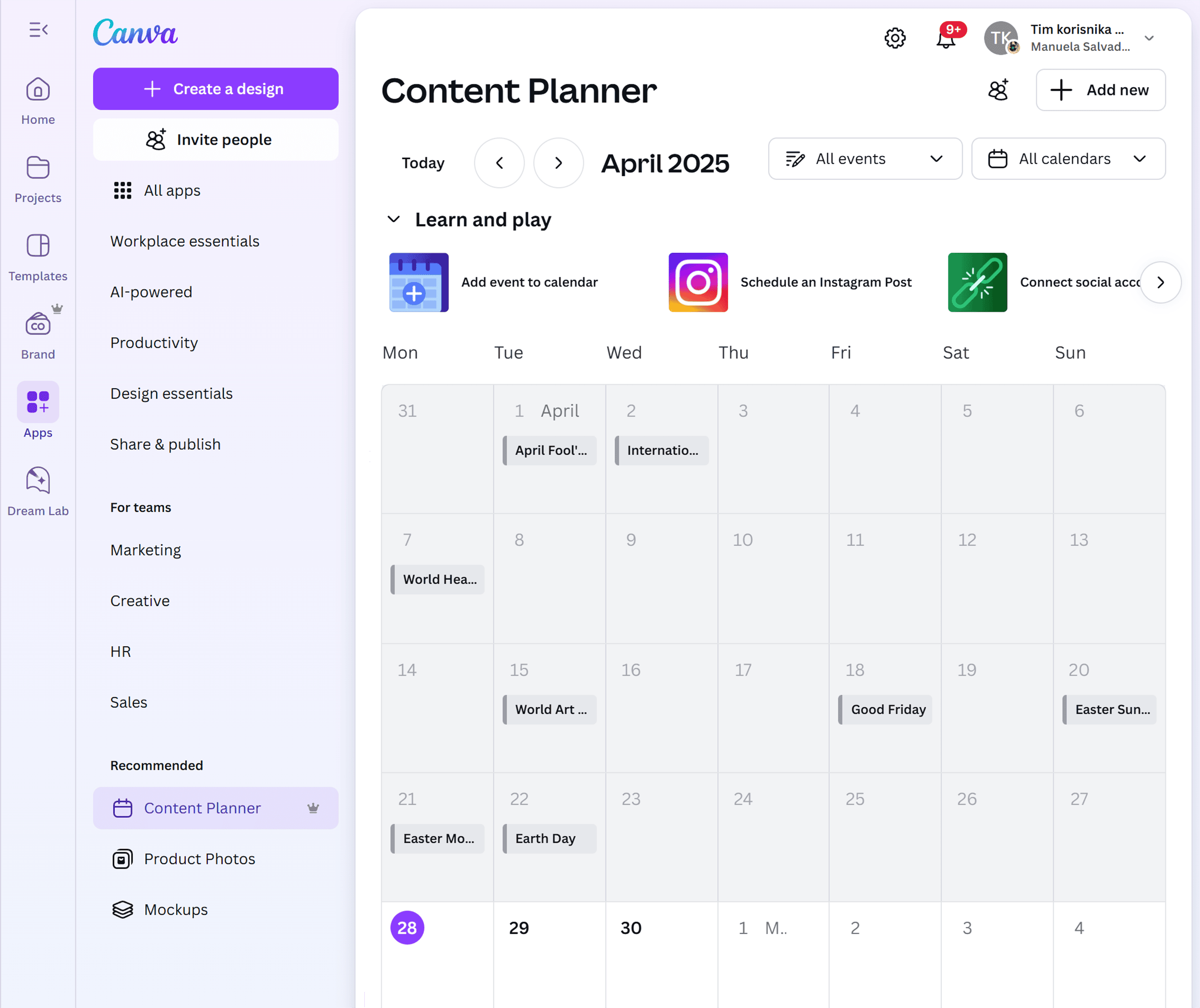Open the All calendars dropdown
The width and height of the screenshot is (1200, 1008).
(x=1068, y=159)
